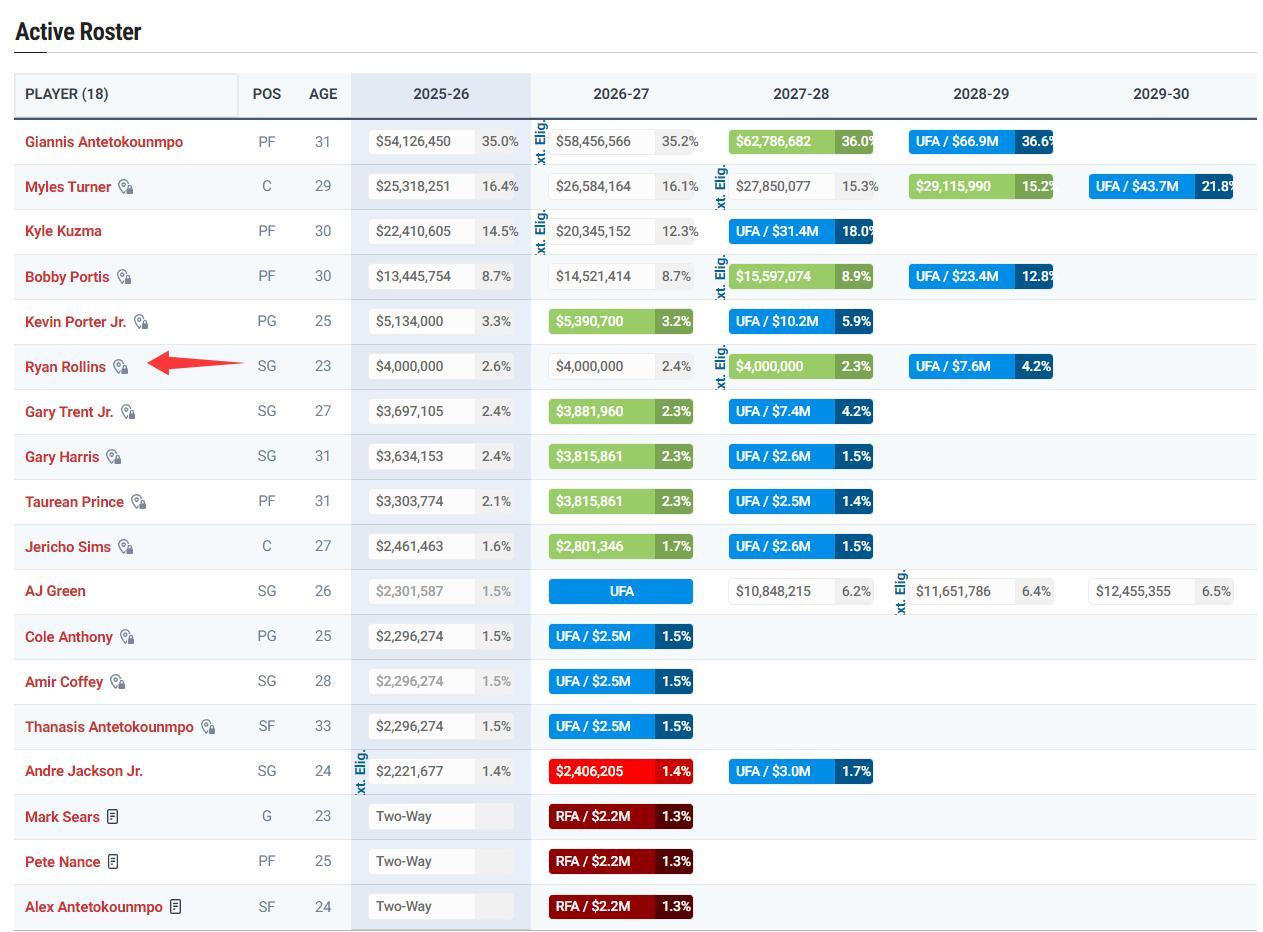Click the lock-tag icon next to Cole Anthony

(127, 637)
